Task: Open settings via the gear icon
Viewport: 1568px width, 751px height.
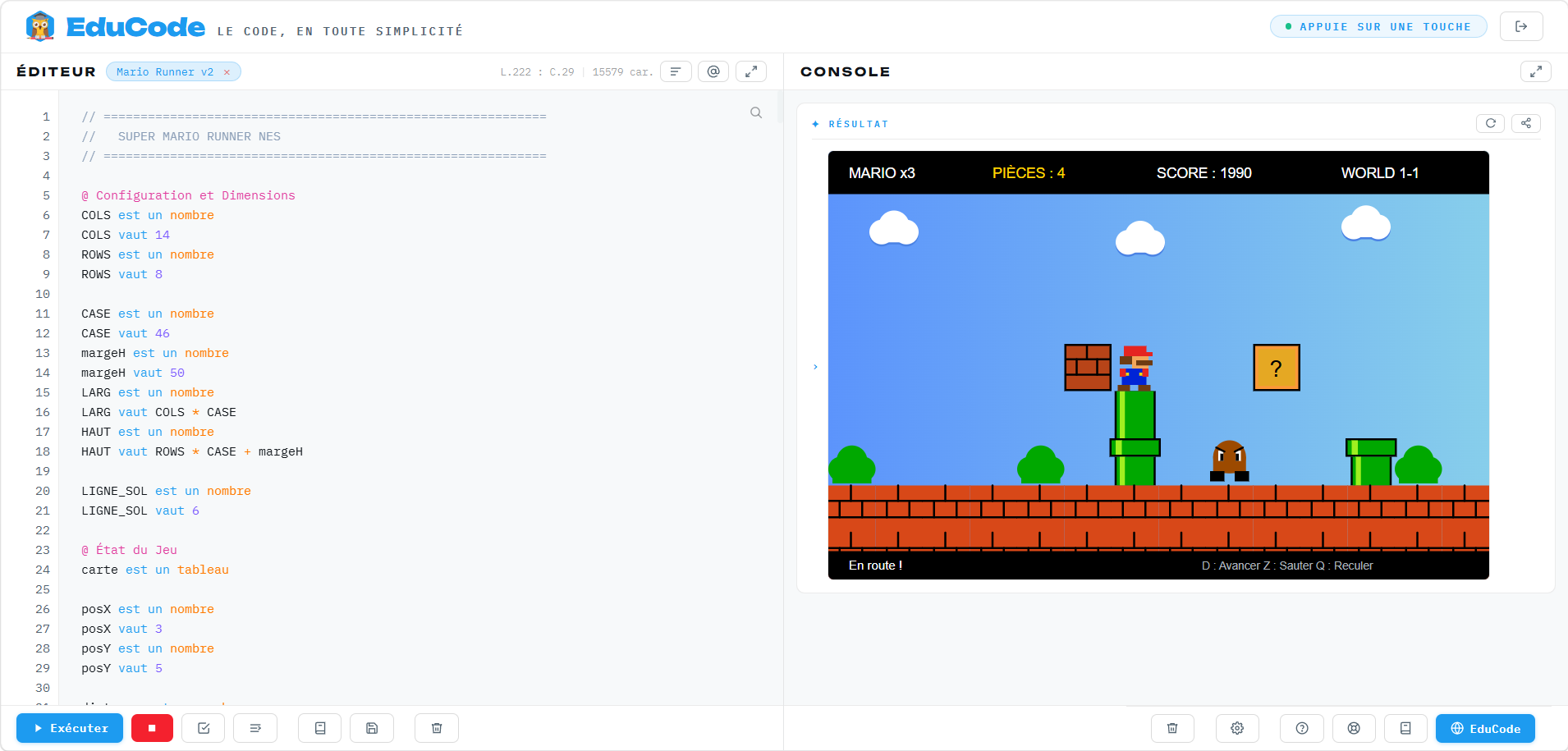Action: click(x=1237, y=728)
